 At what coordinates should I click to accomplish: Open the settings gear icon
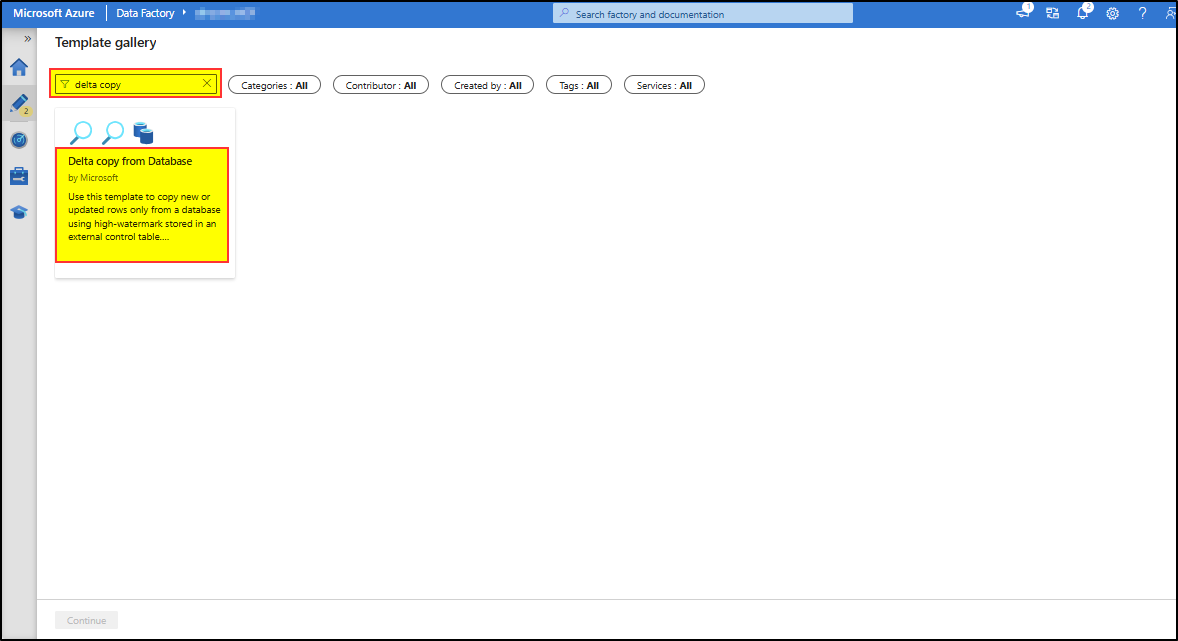coord(1113,14)
